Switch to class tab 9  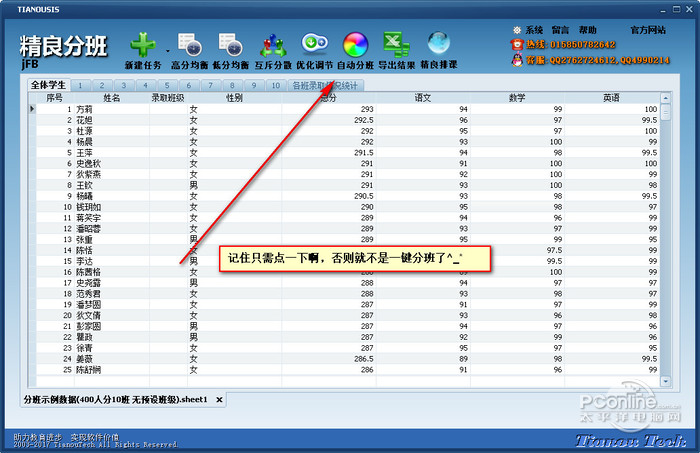tap(254, 85)
